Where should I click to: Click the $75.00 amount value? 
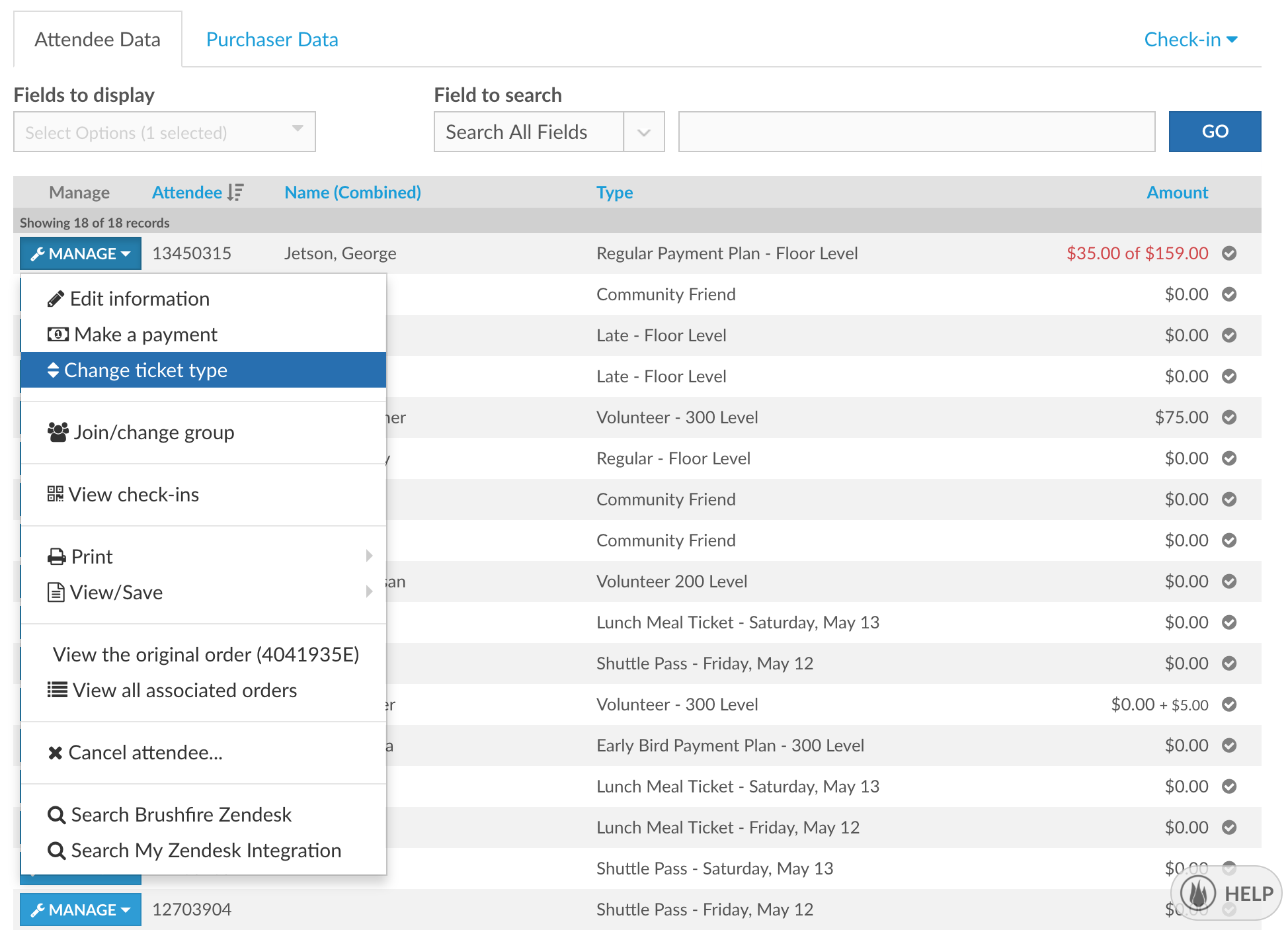tap(1182, 417)
